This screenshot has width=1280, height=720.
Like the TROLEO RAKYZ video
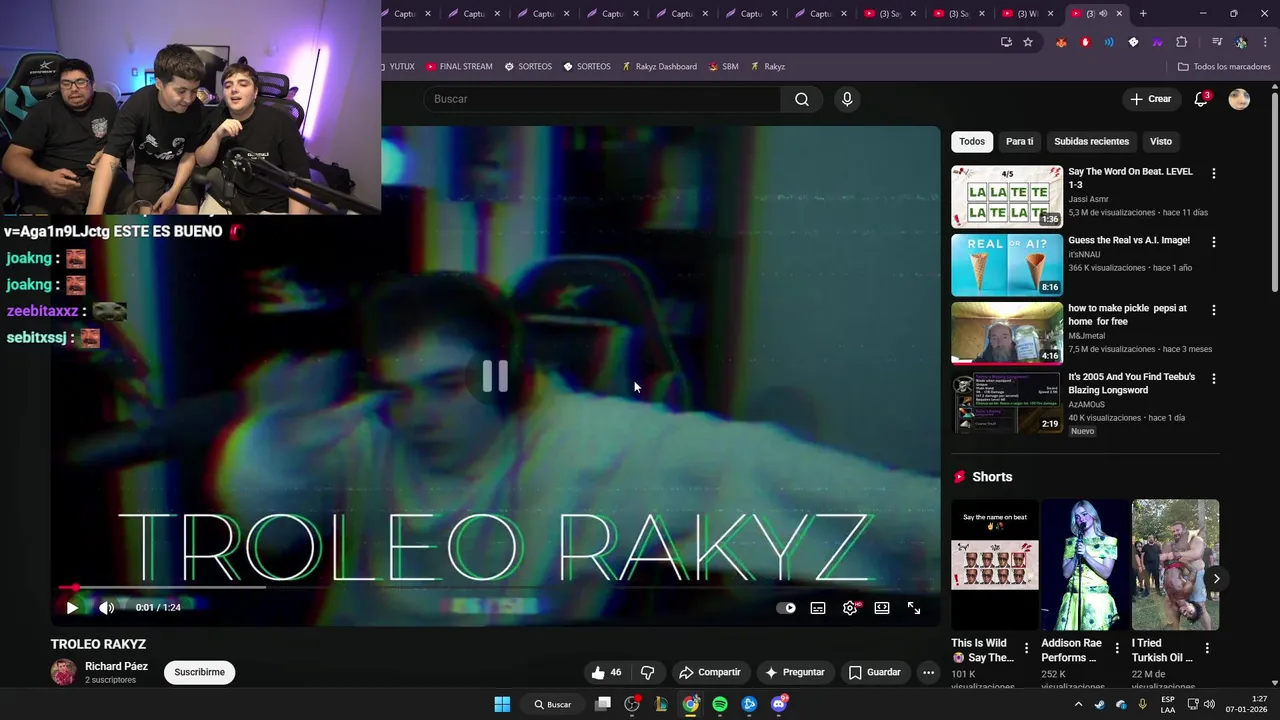pyautogui.click(x=606, y=672)
